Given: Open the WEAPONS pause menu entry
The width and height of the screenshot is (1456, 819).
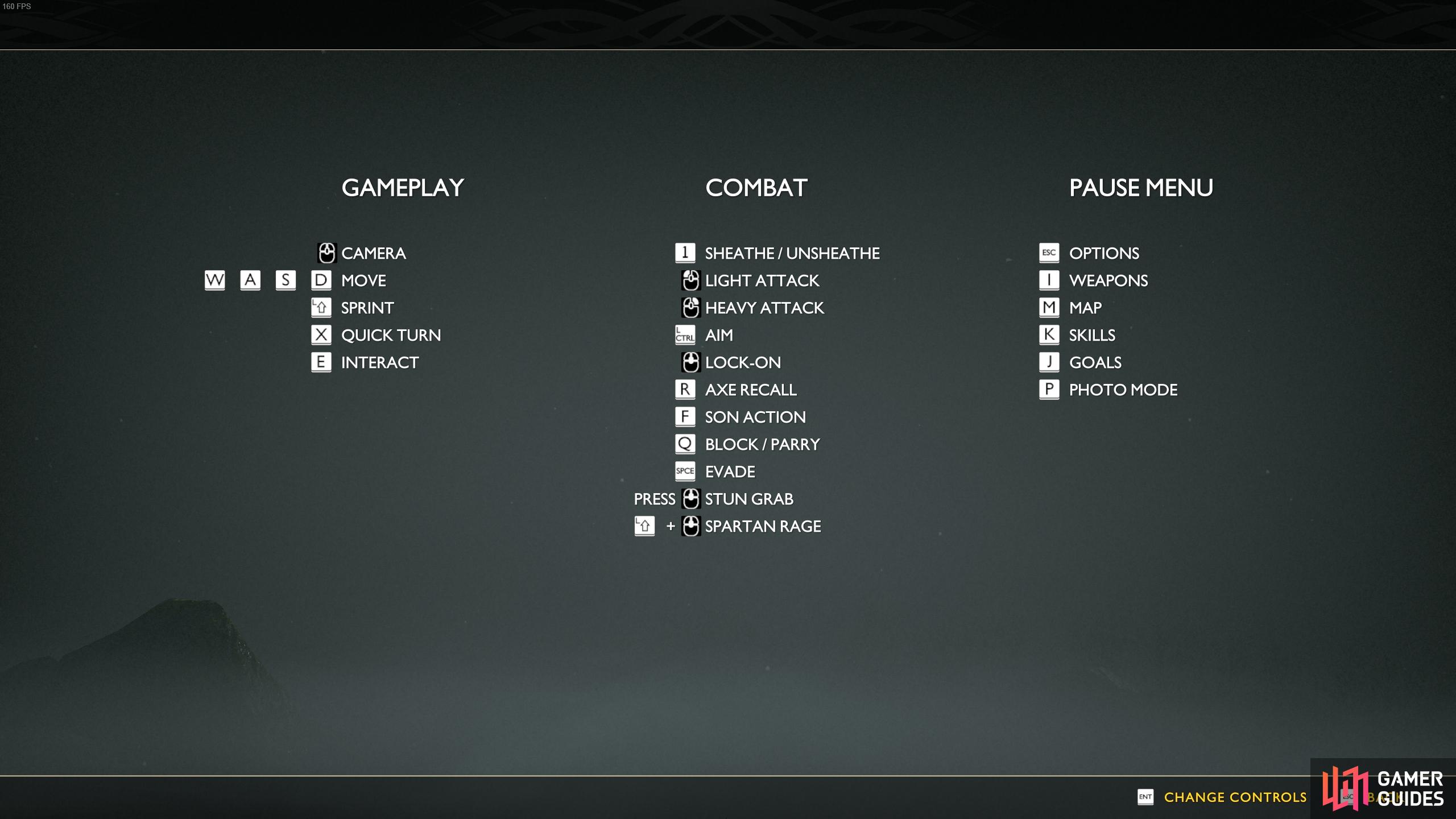Looking at the screenshot, I should click(1108, 279).
